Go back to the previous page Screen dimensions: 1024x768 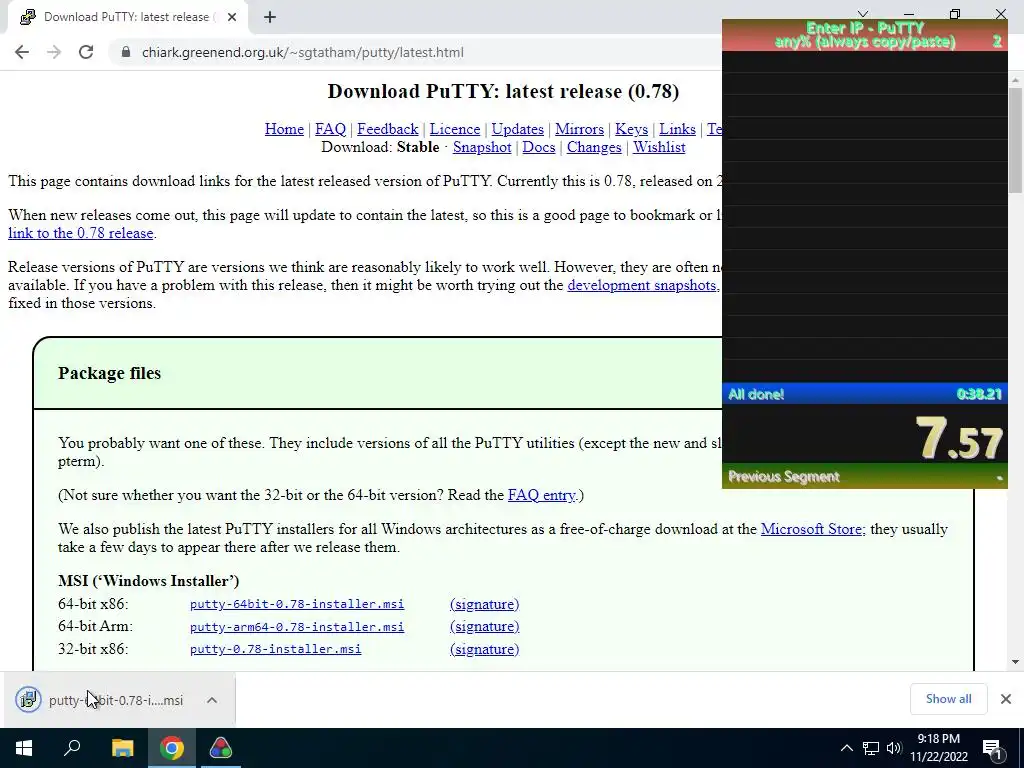point(22,52)
